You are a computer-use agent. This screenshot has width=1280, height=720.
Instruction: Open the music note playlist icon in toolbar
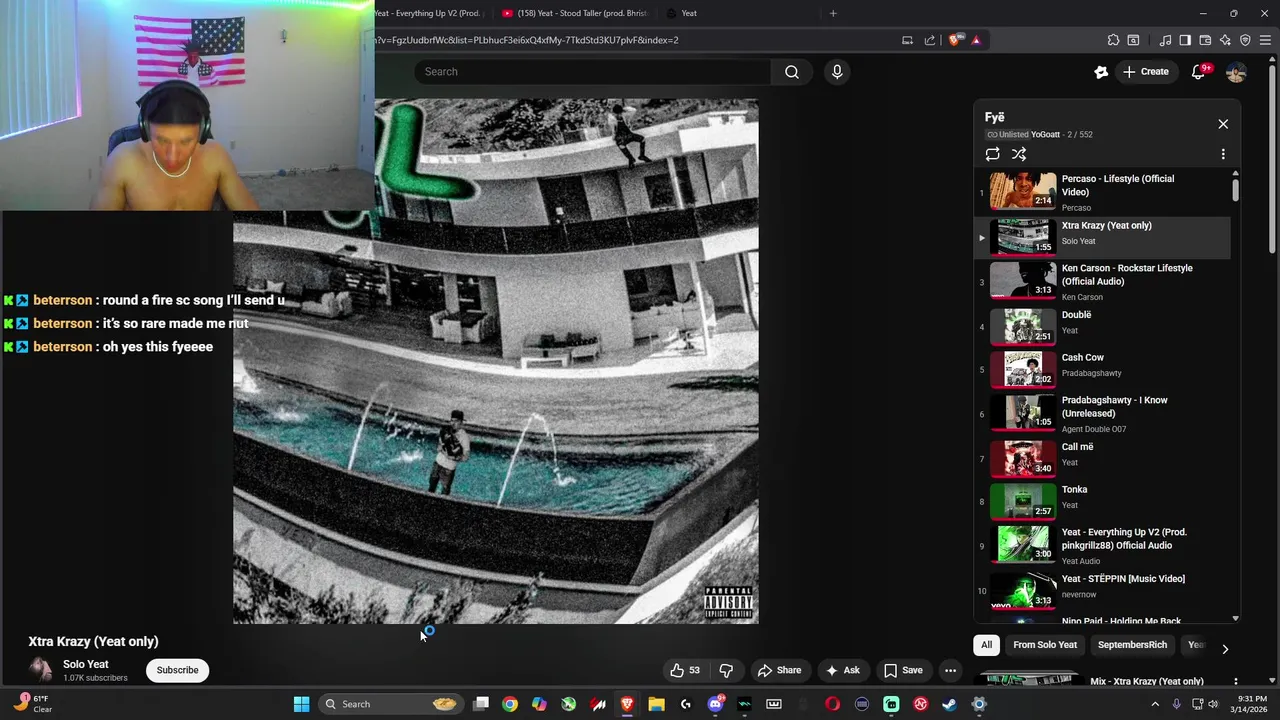[x=1165, y=40]
